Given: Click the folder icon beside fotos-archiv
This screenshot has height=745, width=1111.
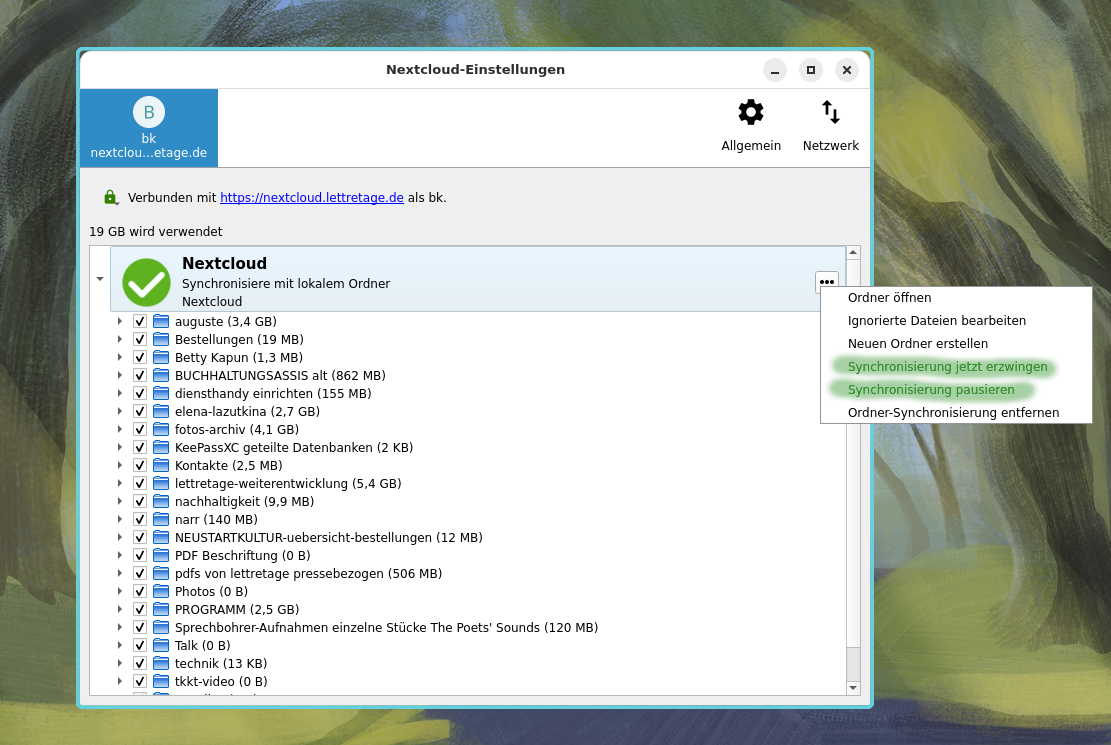Looking at the screenshot, I should tap(161, 429).
